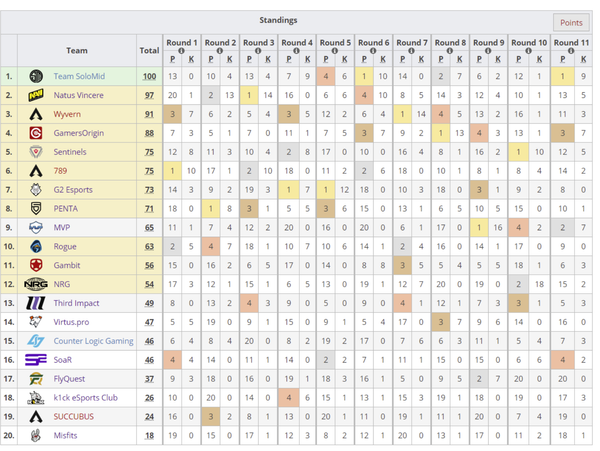
Task: Click the GamersOrigin logo icon
Action: [36, 133]
